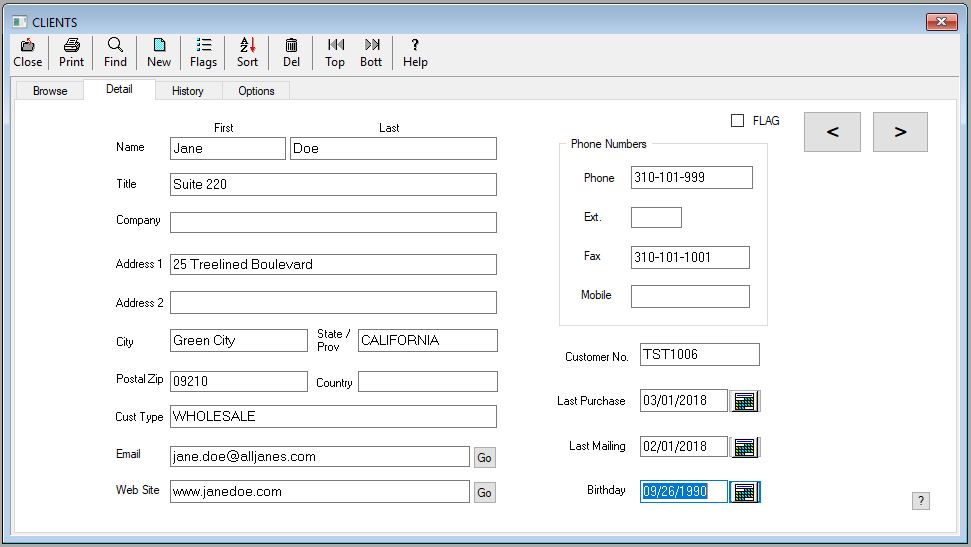Create a new client record
The image size is (971, 547).
coord(159,52)
